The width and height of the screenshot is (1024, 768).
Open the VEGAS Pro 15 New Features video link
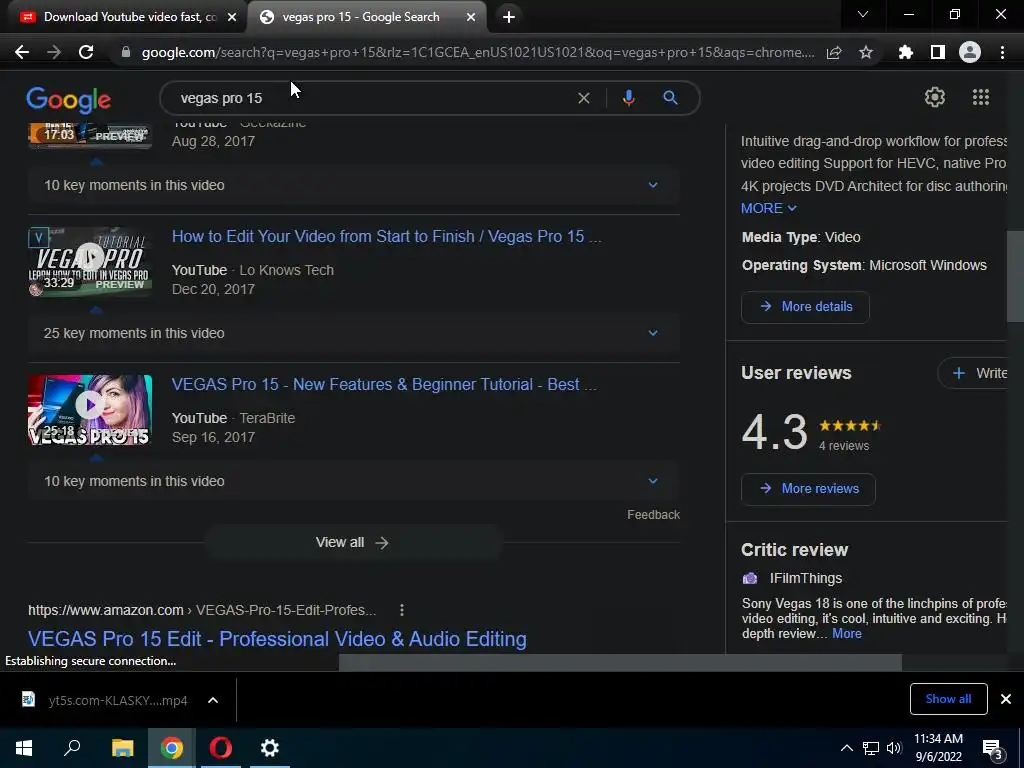pyautogui.click(x=384, y=384)
